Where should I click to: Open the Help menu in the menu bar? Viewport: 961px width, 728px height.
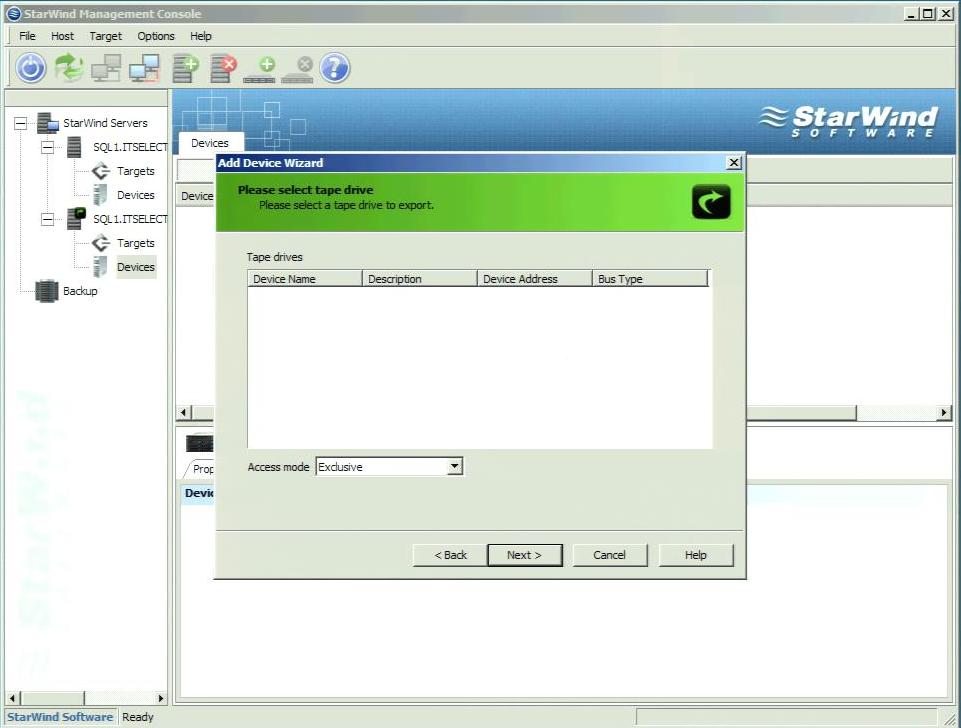coord(200,36)
